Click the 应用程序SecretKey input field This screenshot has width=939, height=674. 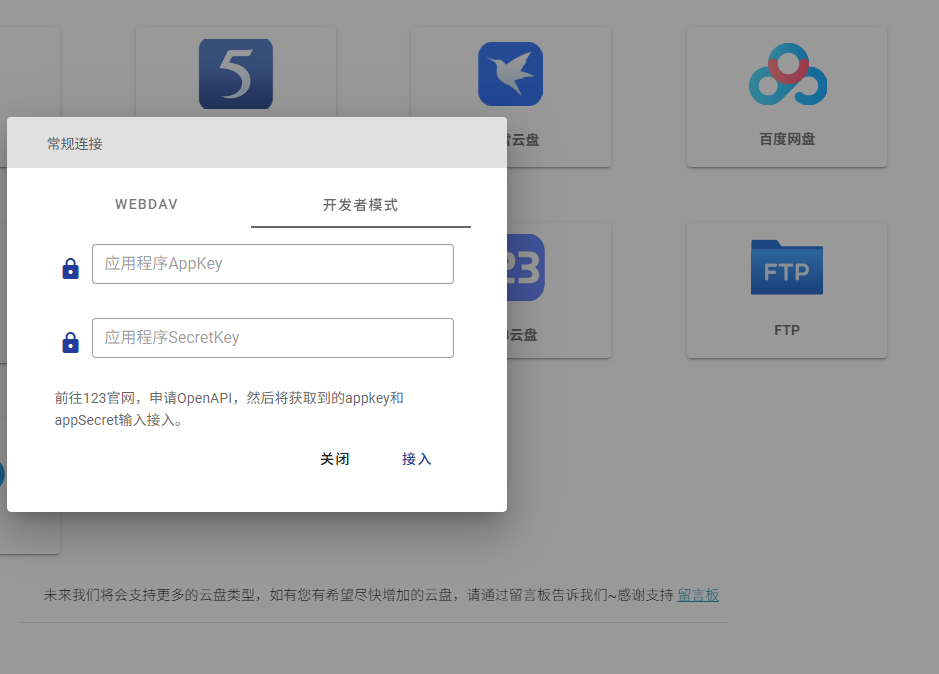point(272,337)
